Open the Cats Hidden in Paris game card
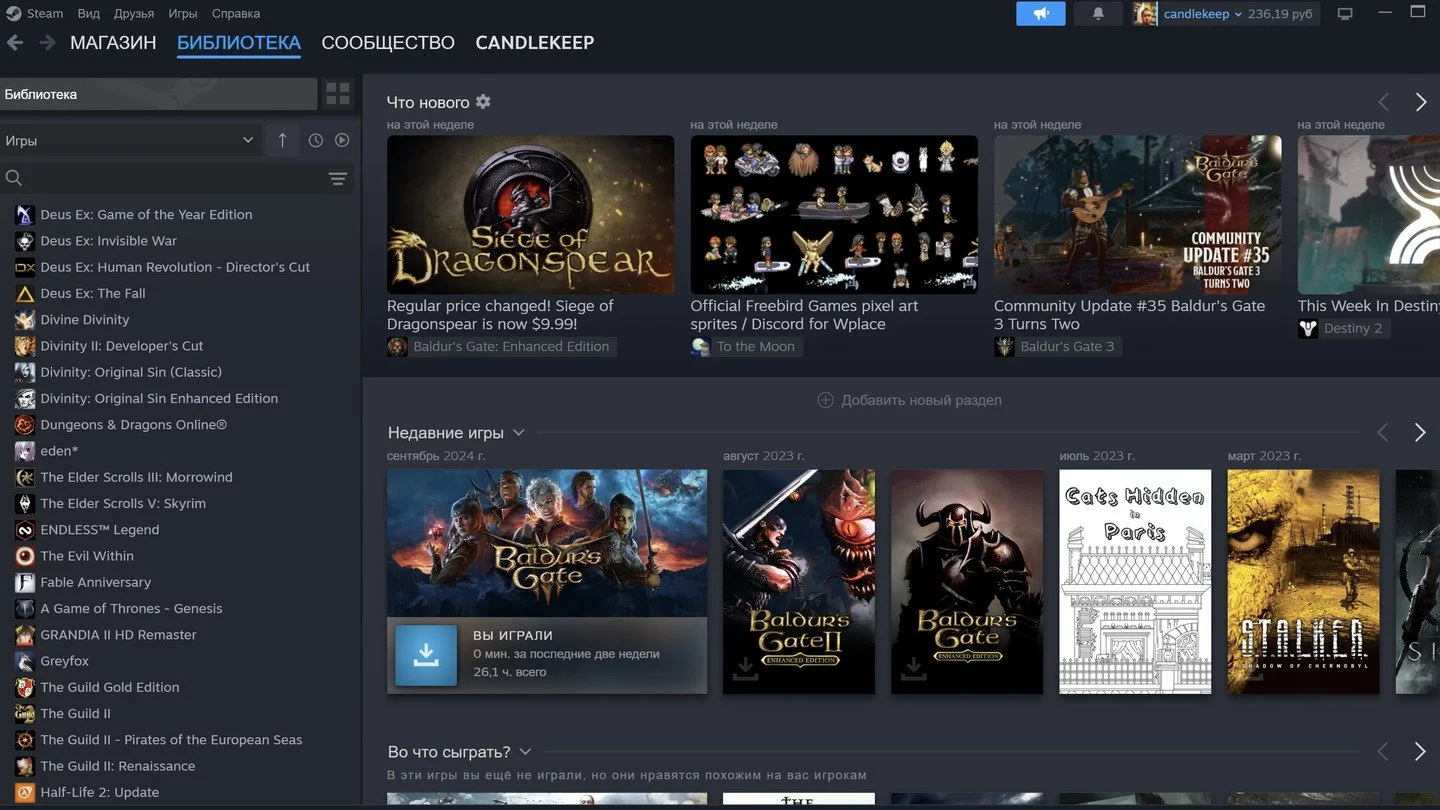The width and height of the screenshot is (1440, 810). coord(1135,582)
